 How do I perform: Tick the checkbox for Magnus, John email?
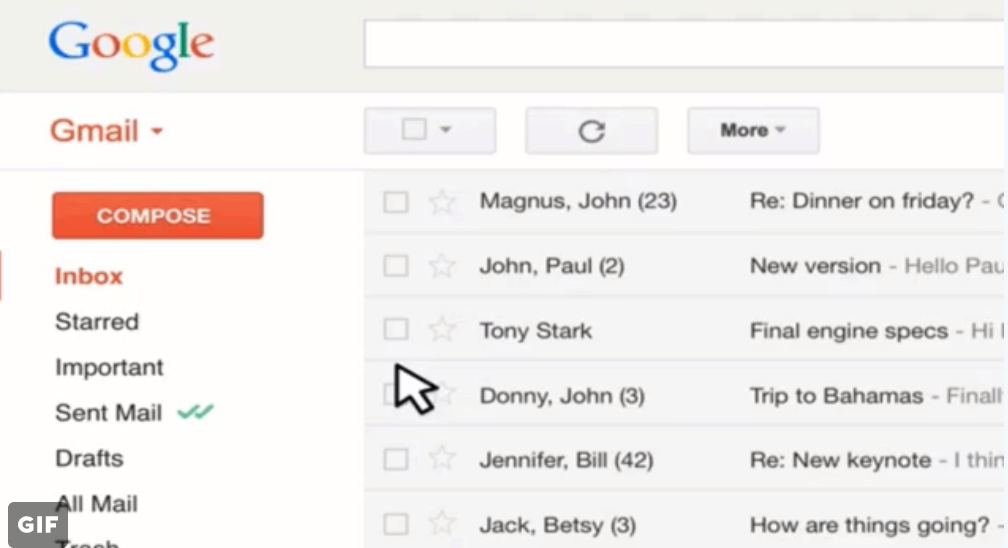pos(396,202)
